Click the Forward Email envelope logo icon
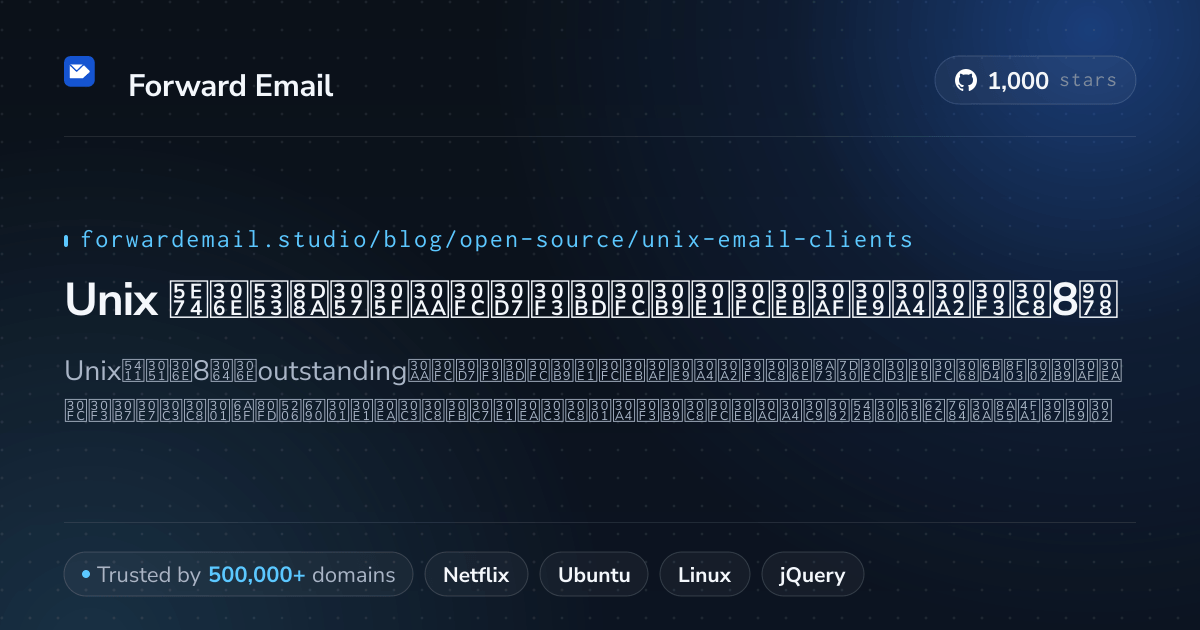The height and width of the screenshot is (630, 1200). [79, 71]
